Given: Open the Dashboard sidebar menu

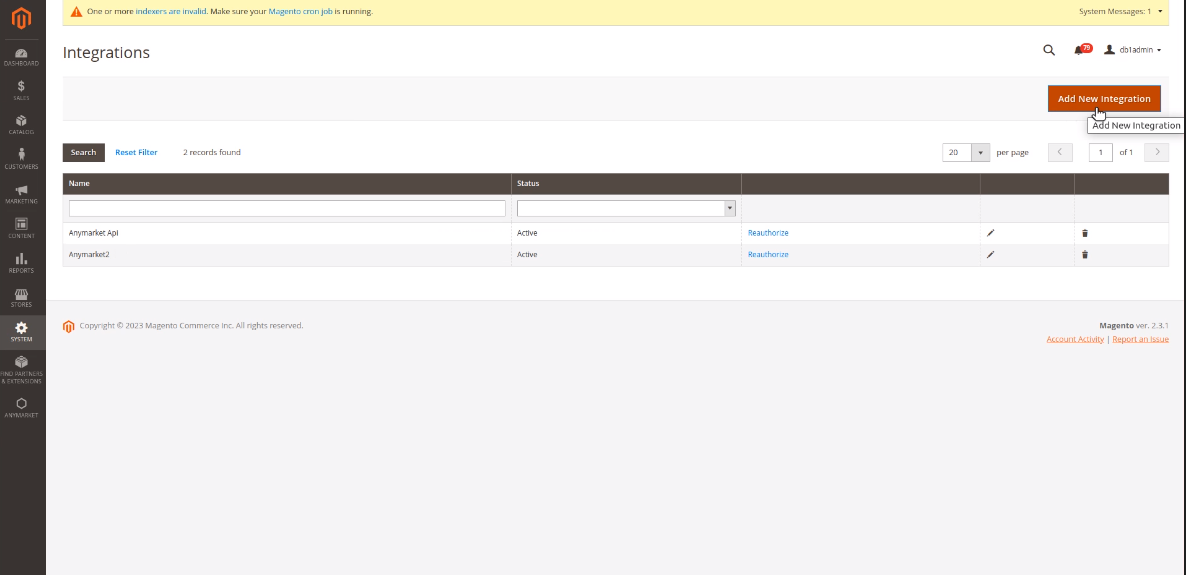Looking at the screenshot, I should [x=21, y=57].
